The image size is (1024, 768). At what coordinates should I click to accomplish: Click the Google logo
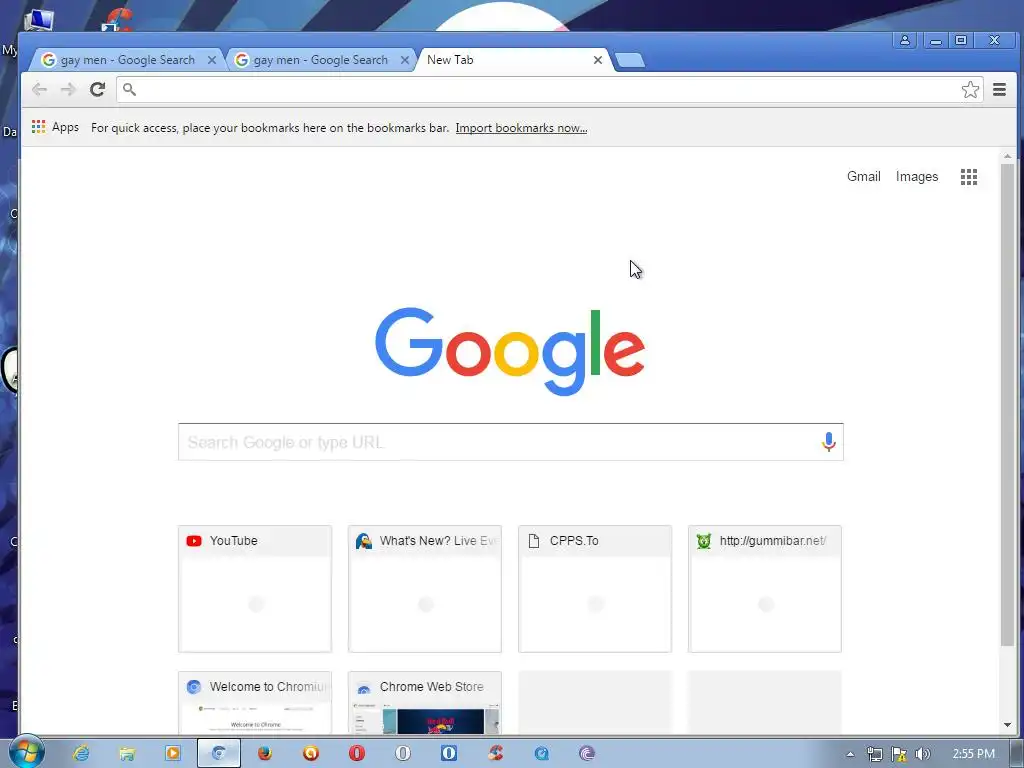click(510, 351)
